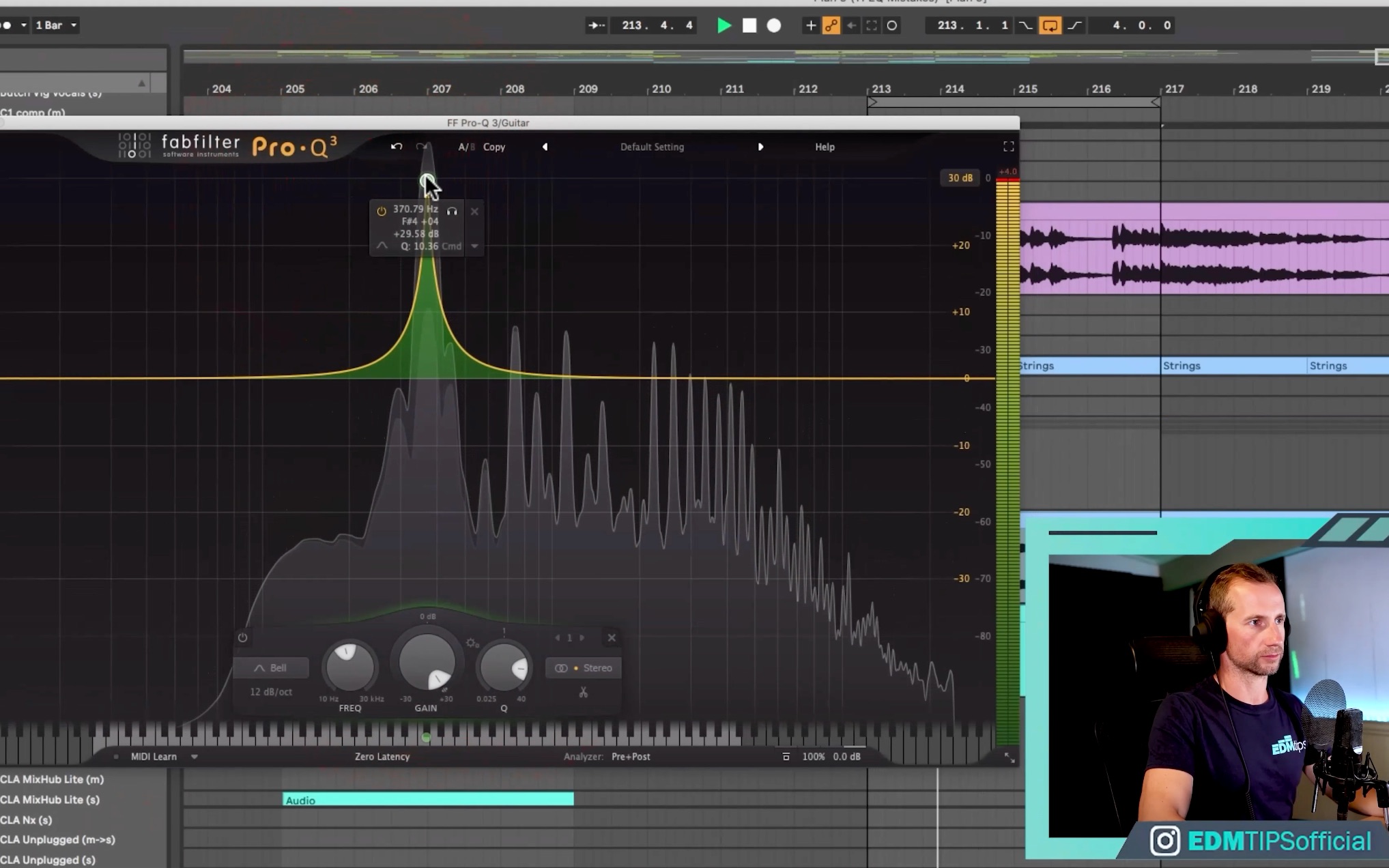Select the next band with the right arrow
Viewport: 1389px width, 868px height.
click(x=582, y=637)
